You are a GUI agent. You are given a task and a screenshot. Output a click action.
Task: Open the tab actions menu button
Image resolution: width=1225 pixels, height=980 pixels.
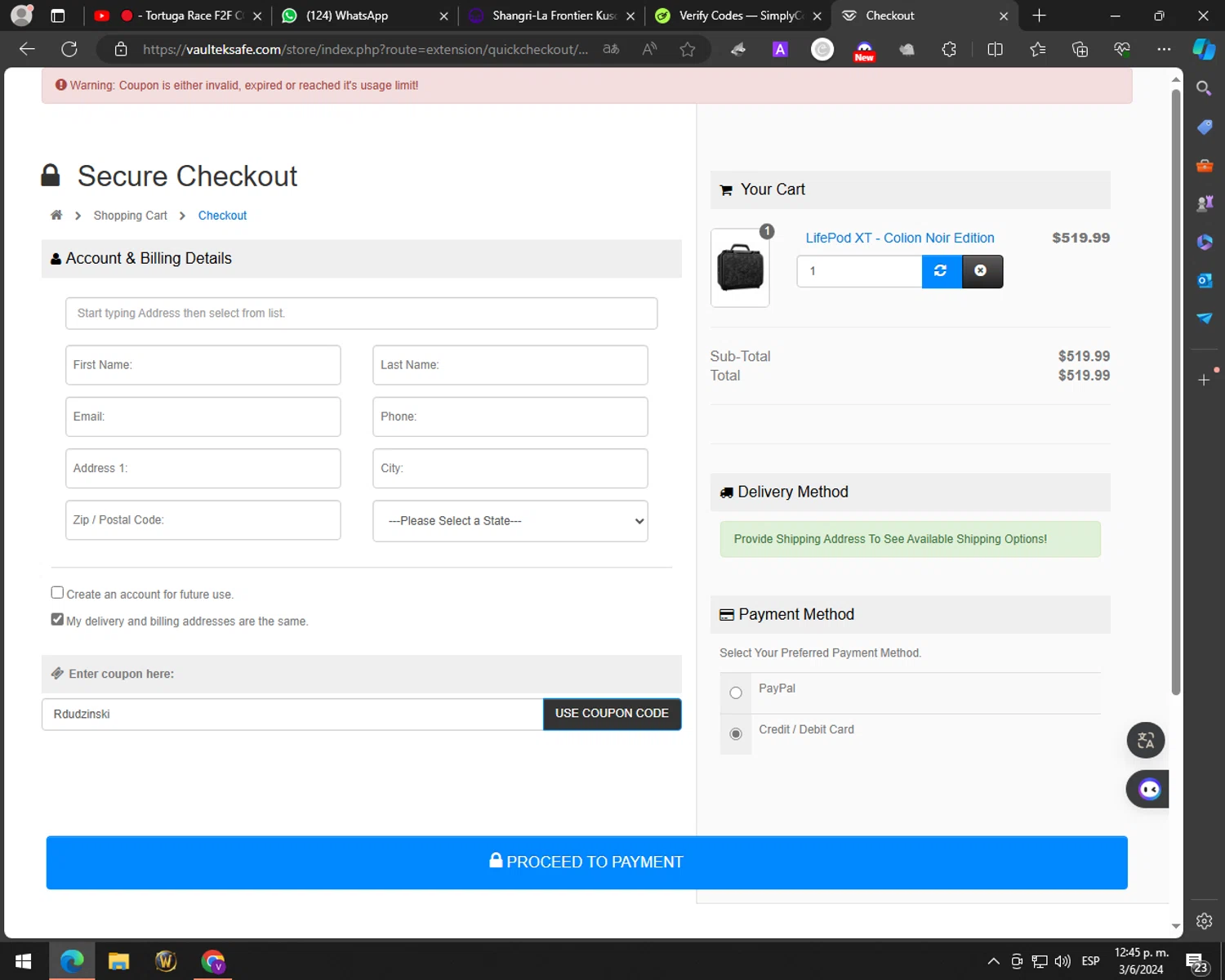coord(57,16)
